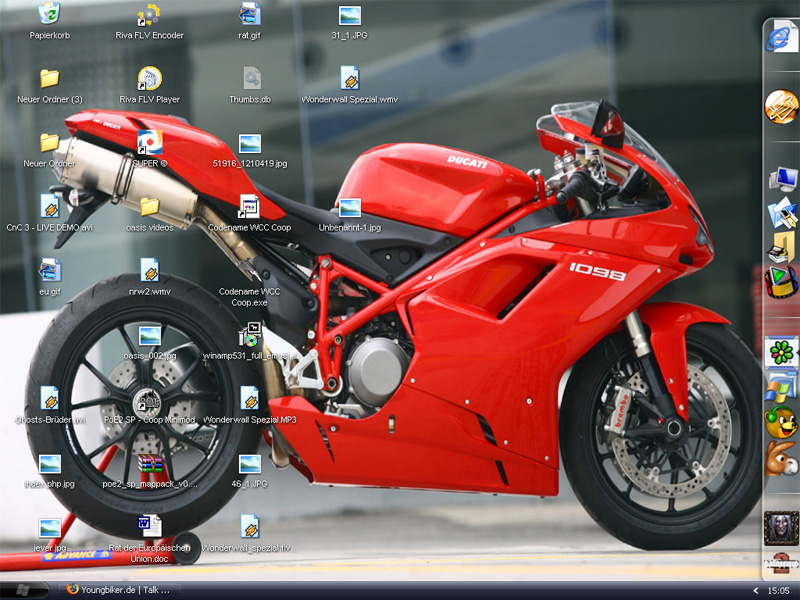Launch the SUPER © shortcut
The image size is (800, 600).
(x=149, y=142)
